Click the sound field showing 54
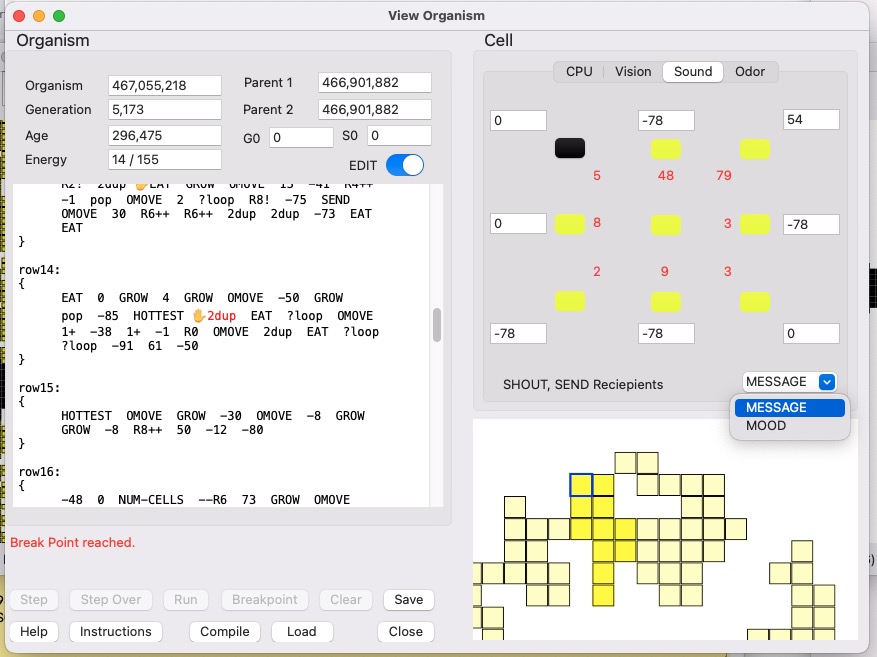 [811, 120]
